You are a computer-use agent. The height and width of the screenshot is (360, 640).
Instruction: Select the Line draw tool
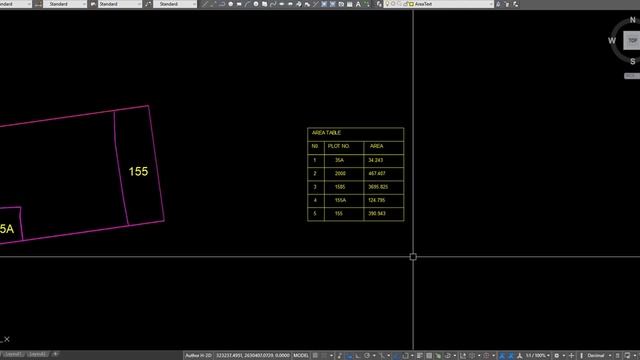point(204,4)
